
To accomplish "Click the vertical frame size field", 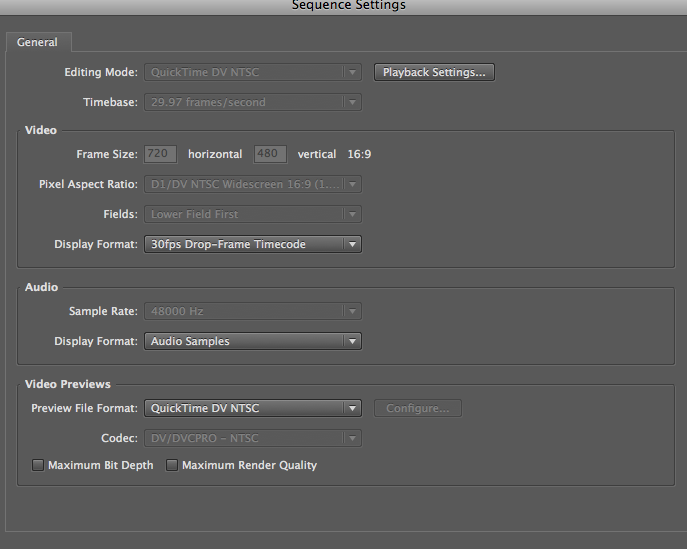I will pyautogui.click(x=270, y=154).
